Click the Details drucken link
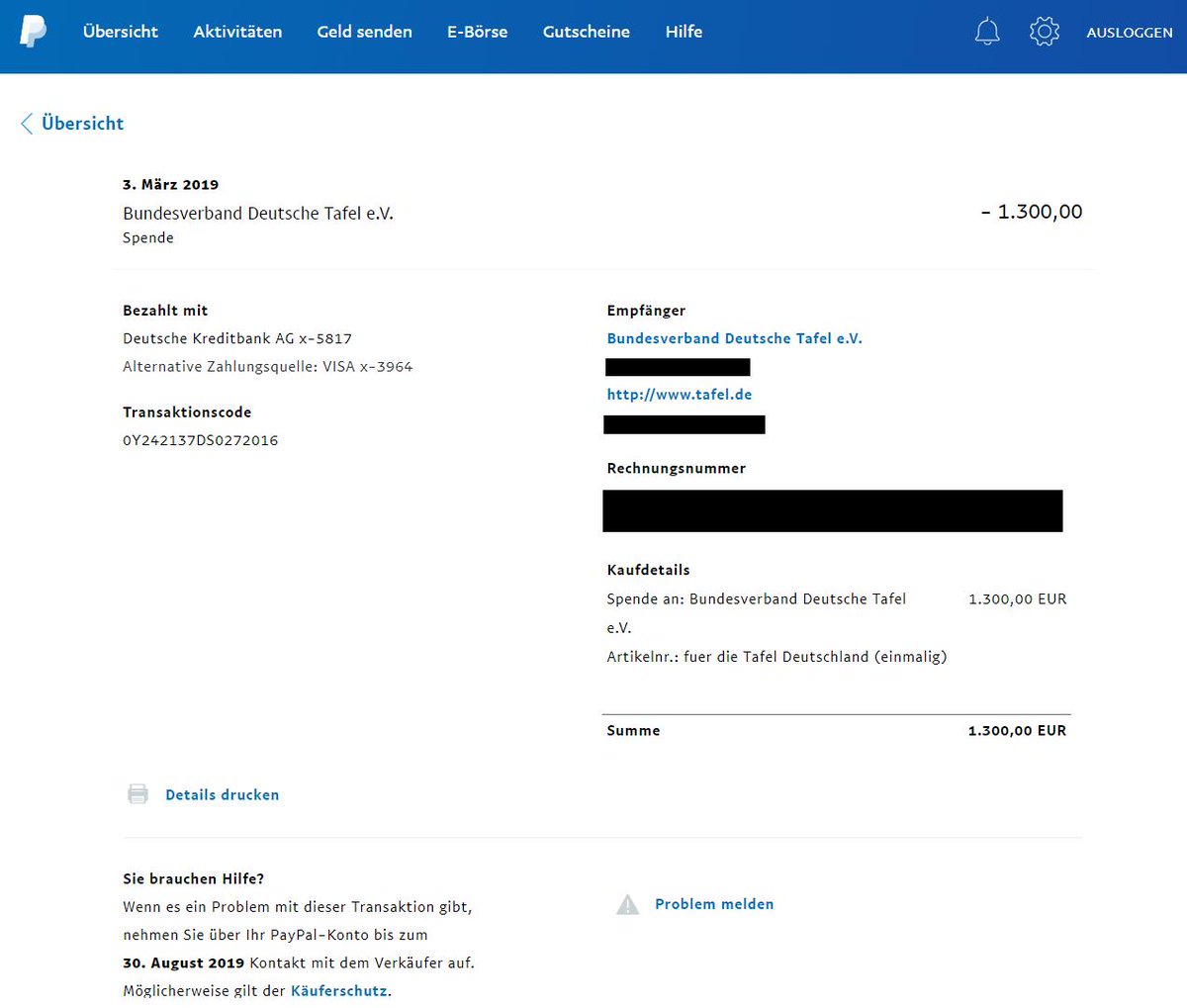Screen dimensions: 1187x1008 (x=223, y=794)
